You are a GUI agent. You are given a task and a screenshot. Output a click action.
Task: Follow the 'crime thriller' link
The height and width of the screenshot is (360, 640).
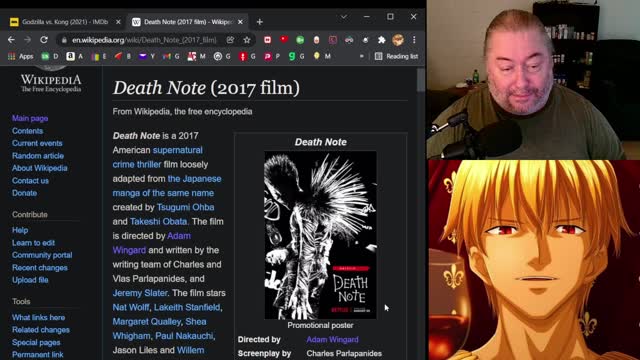(137, 164)
